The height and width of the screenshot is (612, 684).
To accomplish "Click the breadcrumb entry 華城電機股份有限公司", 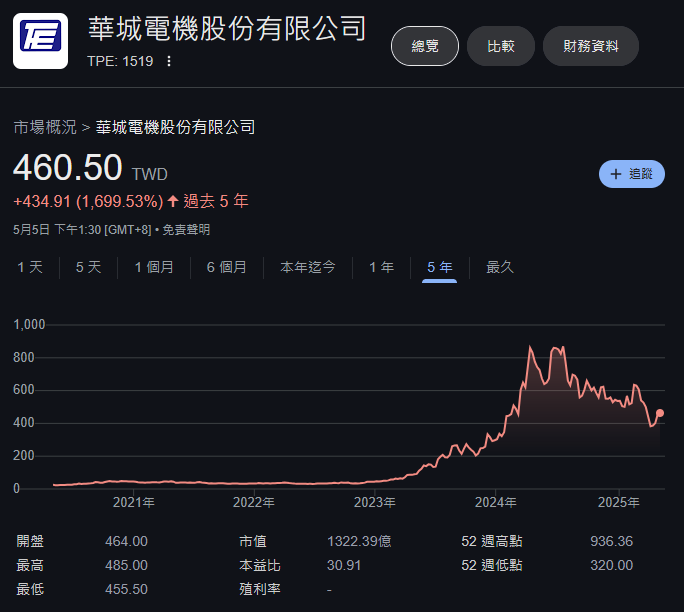I will (175, 127).
